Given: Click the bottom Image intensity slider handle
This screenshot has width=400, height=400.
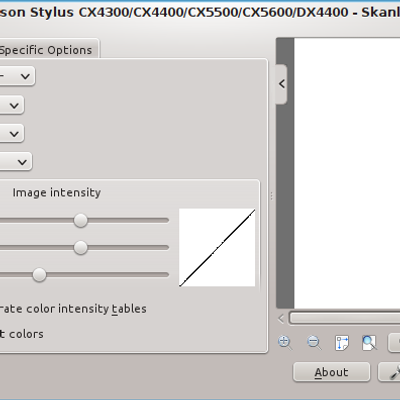Looking at the screenshot, I should click(x=39, y=275).
